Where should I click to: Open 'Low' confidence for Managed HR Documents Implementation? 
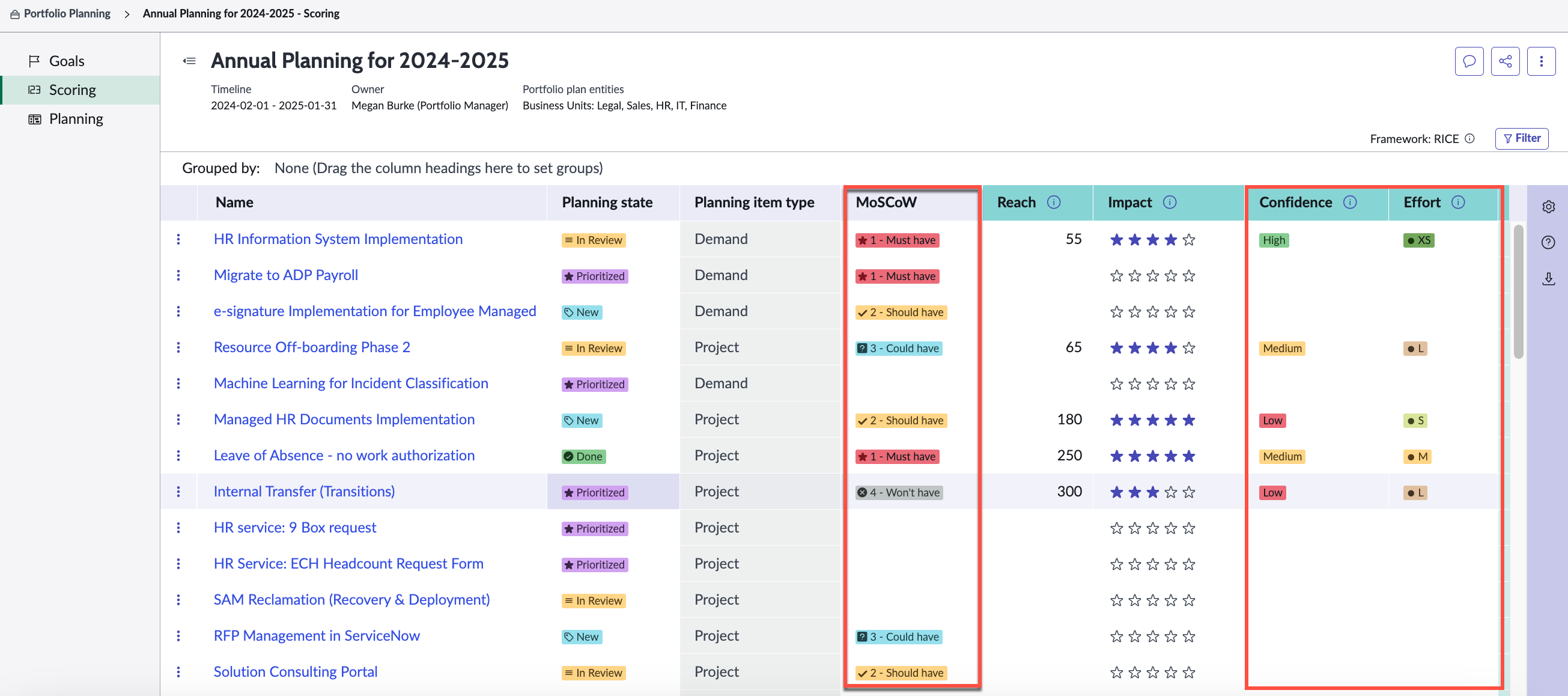[x=1272, y=420]
